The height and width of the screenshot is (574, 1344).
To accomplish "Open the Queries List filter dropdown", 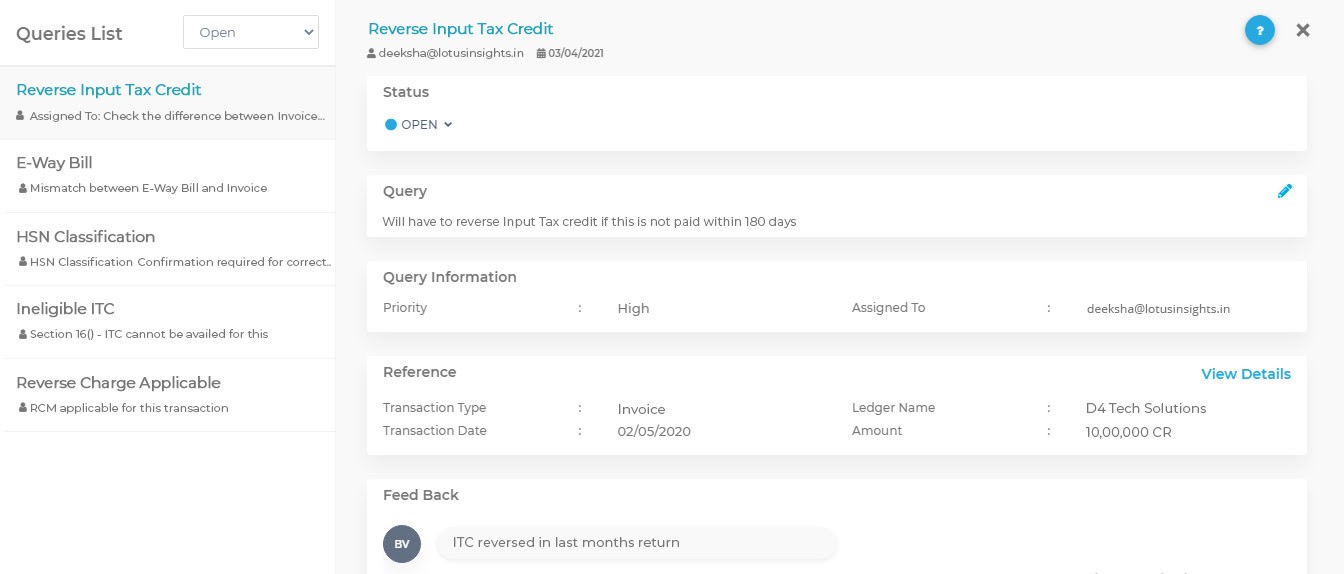I will [x=251, y=32].
